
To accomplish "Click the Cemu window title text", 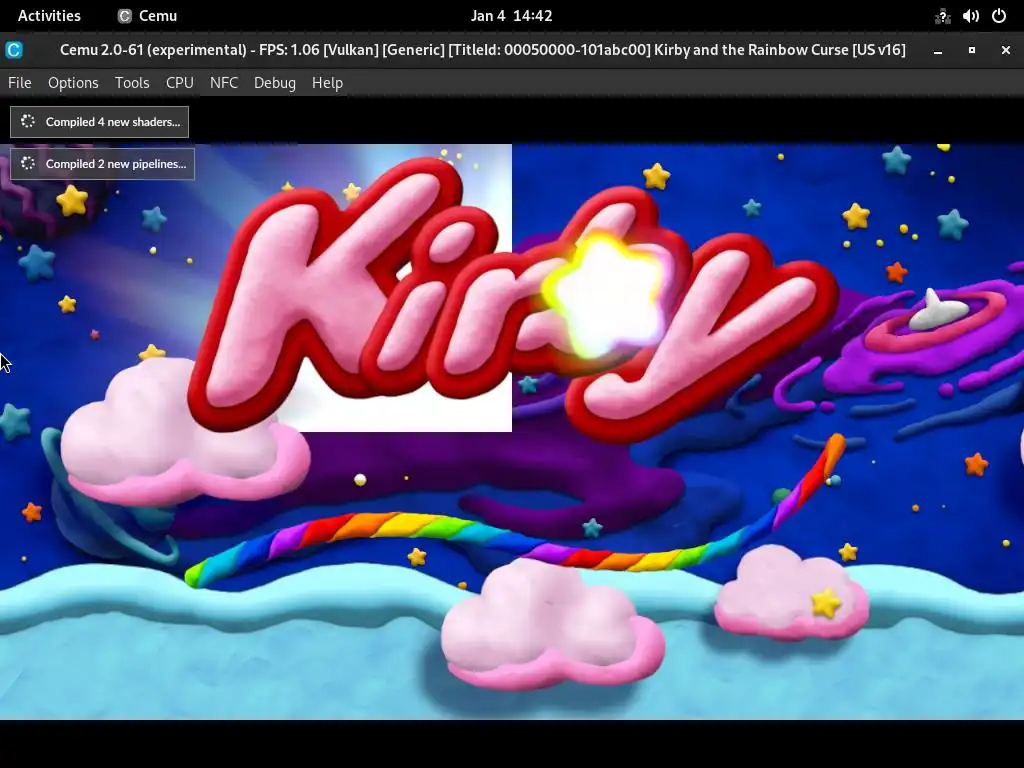I will [x=483, y=50].
